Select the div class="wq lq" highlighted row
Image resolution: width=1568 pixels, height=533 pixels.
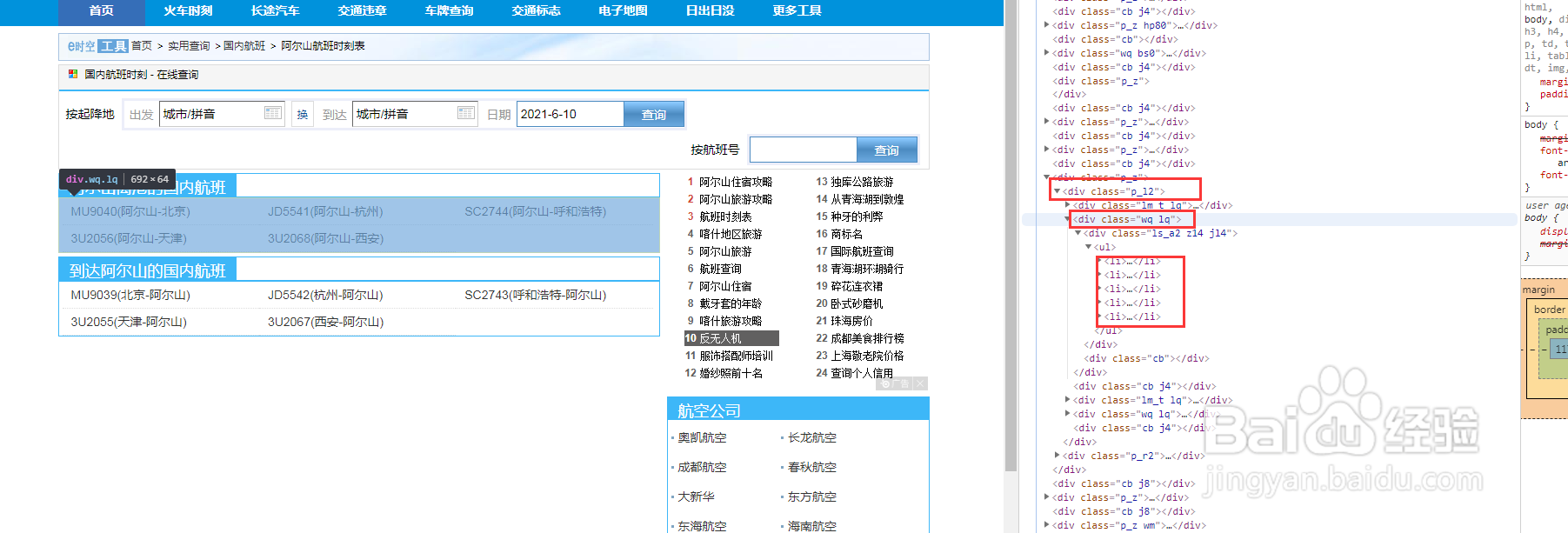tap(1270, 219)
